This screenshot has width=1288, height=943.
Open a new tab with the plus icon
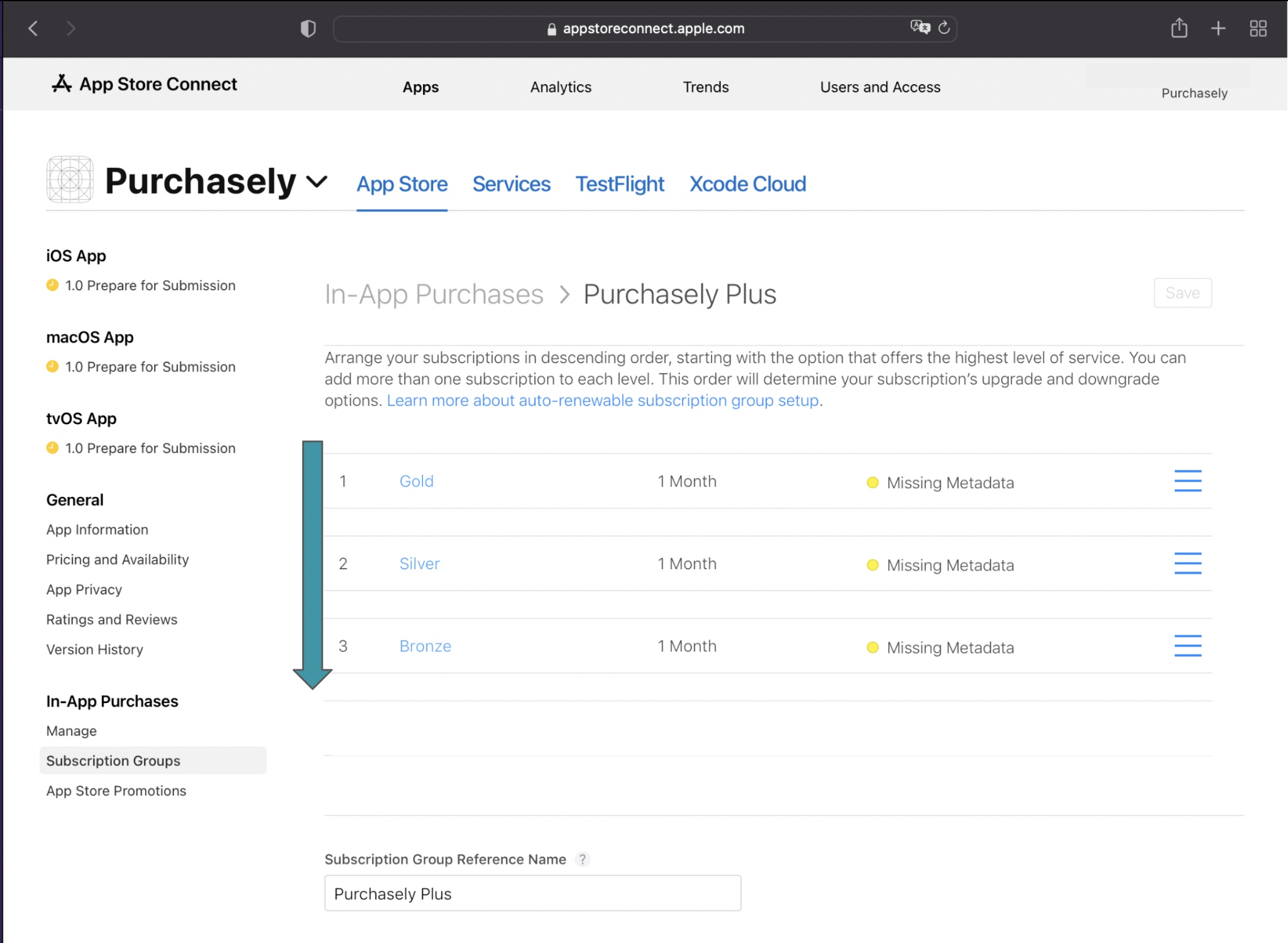point(1218,28)
